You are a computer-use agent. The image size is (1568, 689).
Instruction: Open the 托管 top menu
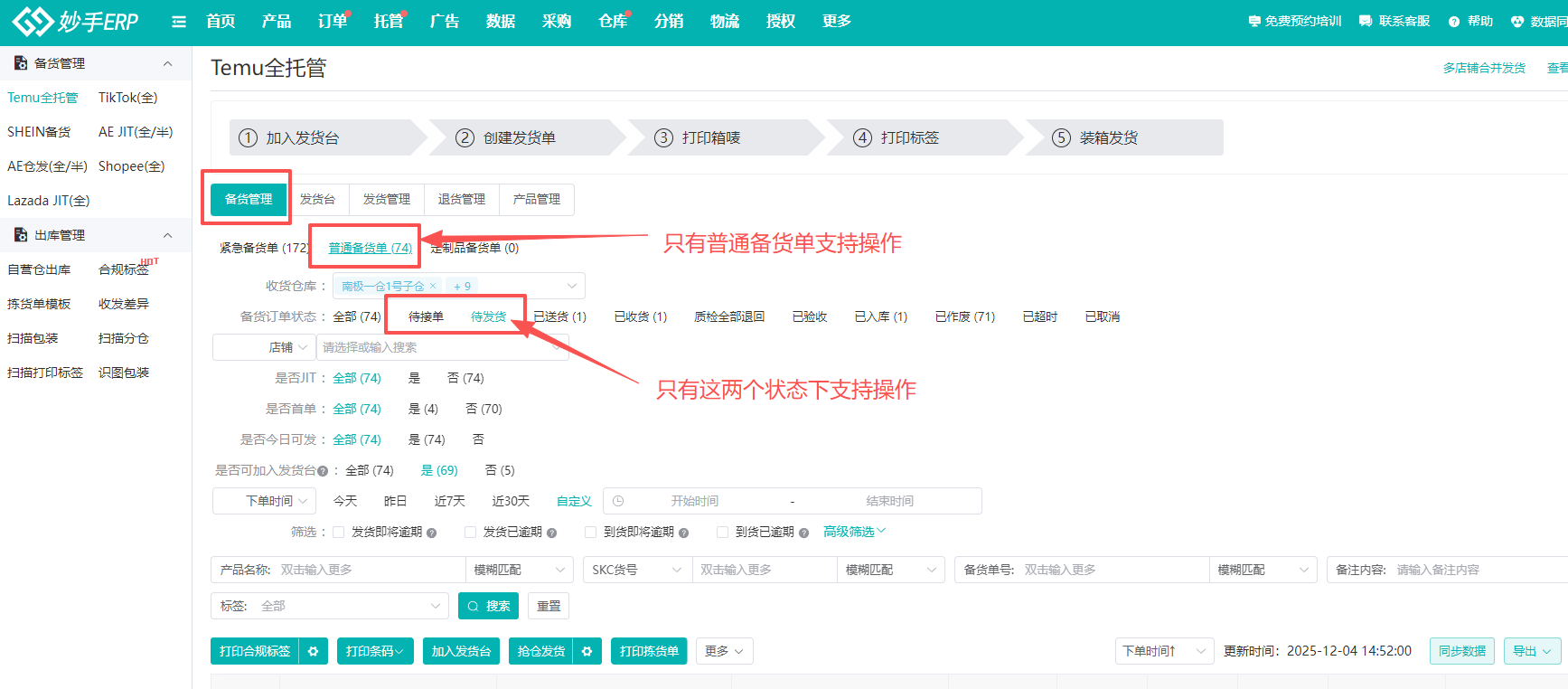pyautogui.click(x=389, y=22)
